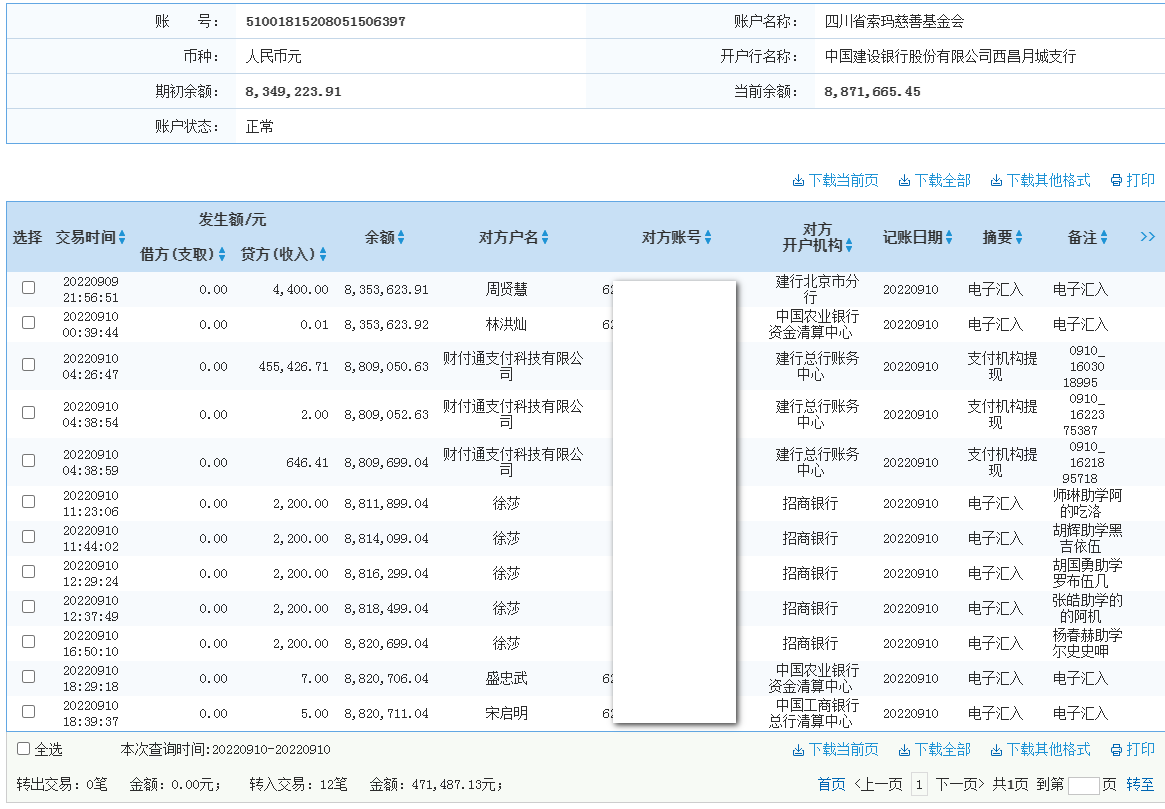Check the 646.41 transaction row checkbox
1165x809 pixels.
click(x=28, y=461)
